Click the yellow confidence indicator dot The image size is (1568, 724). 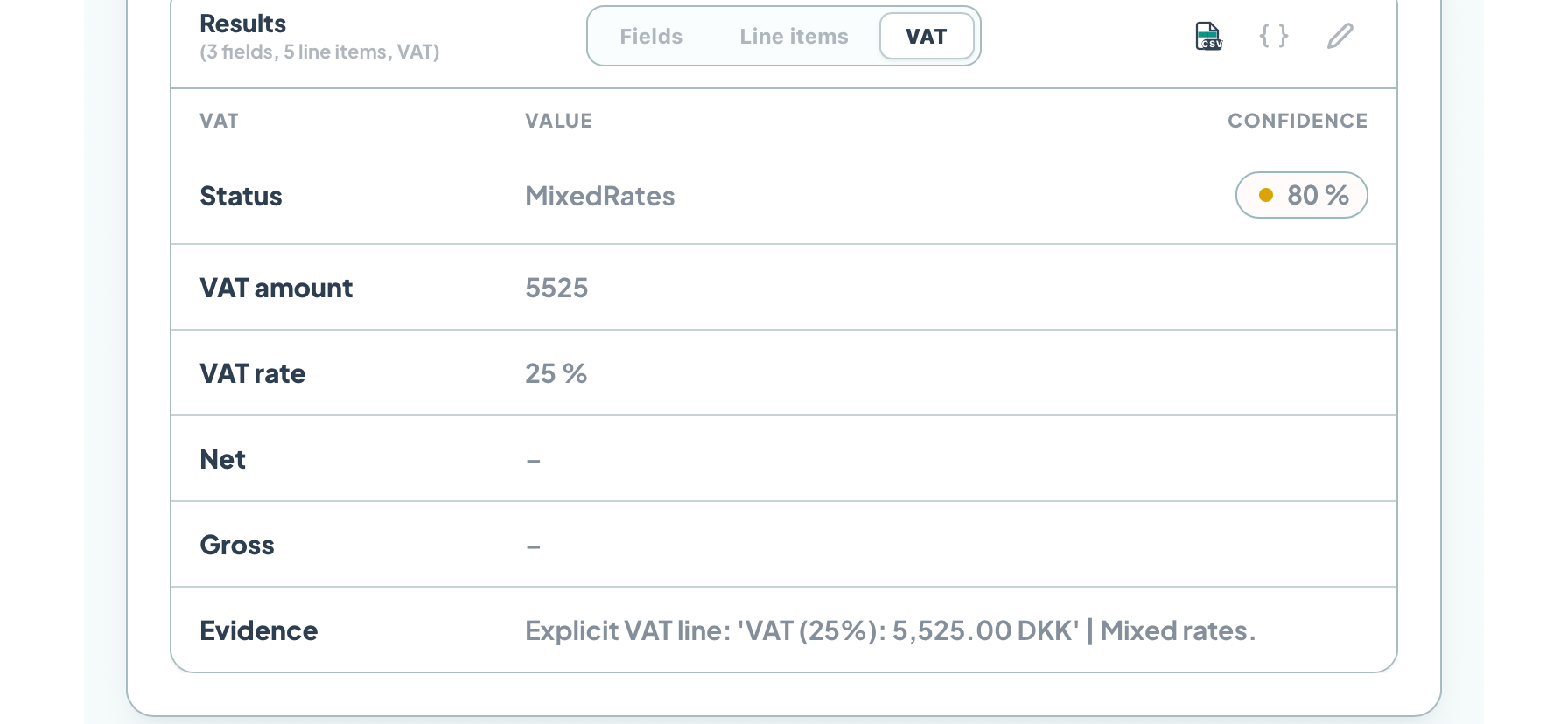[1266, 195]
